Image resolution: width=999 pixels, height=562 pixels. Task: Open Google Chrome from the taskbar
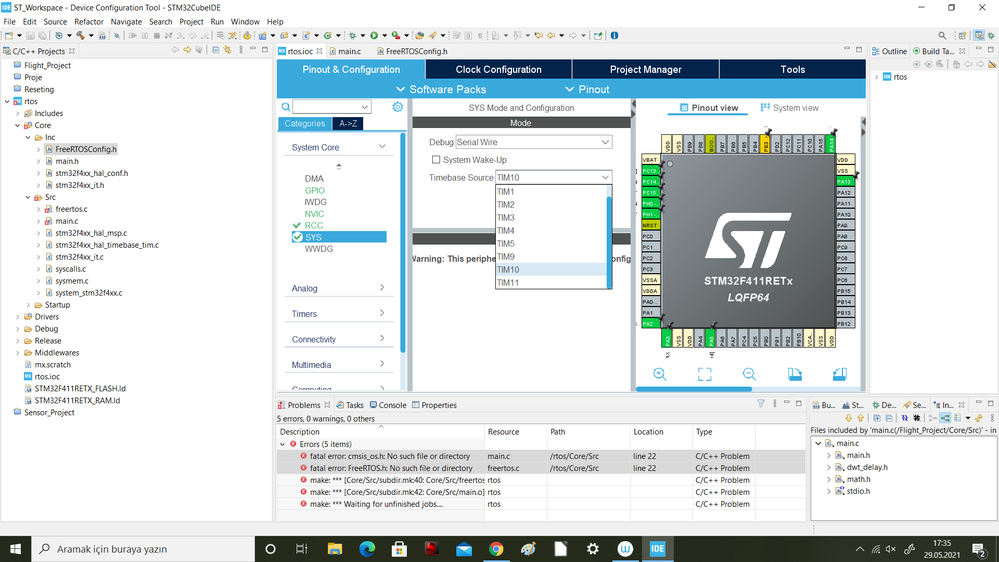click(496, 549)
